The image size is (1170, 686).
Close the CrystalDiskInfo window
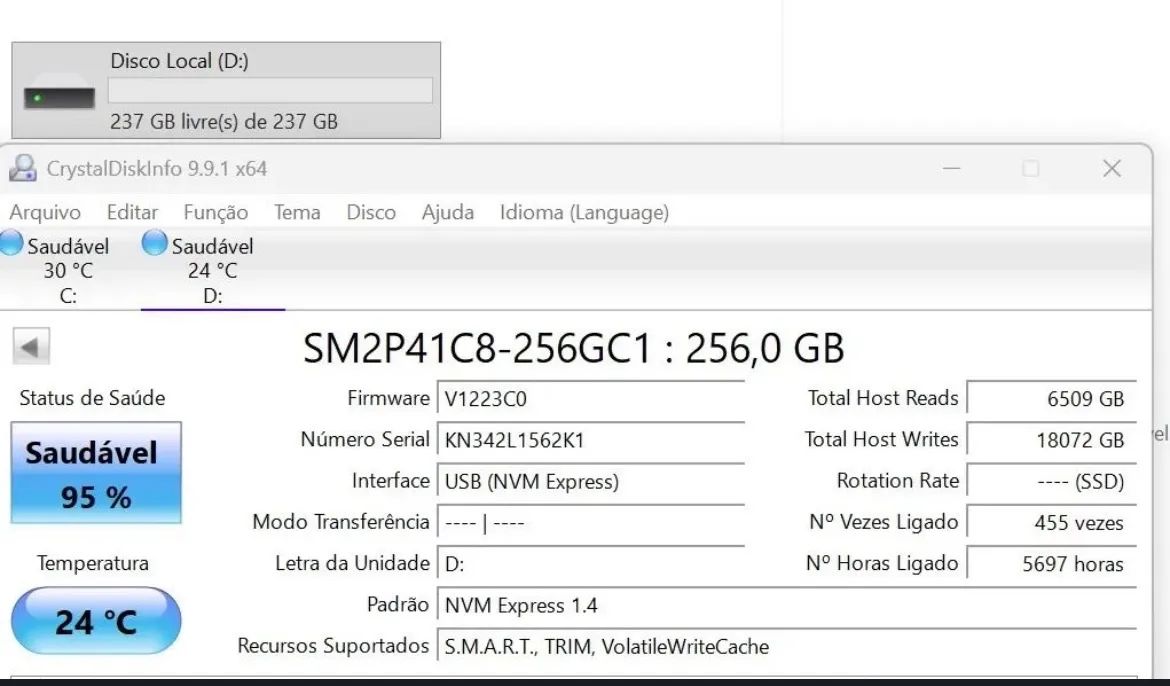coord(1112,169)
